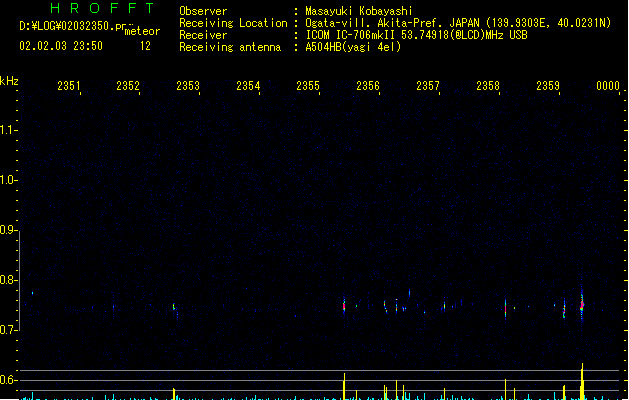The width and height of the screenshot is (629, 400).
Task: Click the meteor echo just before 2353
Action: tap(174, 307)
